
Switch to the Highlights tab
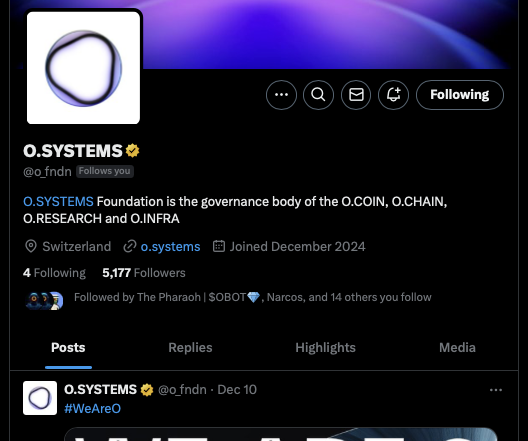click(325, 348)
